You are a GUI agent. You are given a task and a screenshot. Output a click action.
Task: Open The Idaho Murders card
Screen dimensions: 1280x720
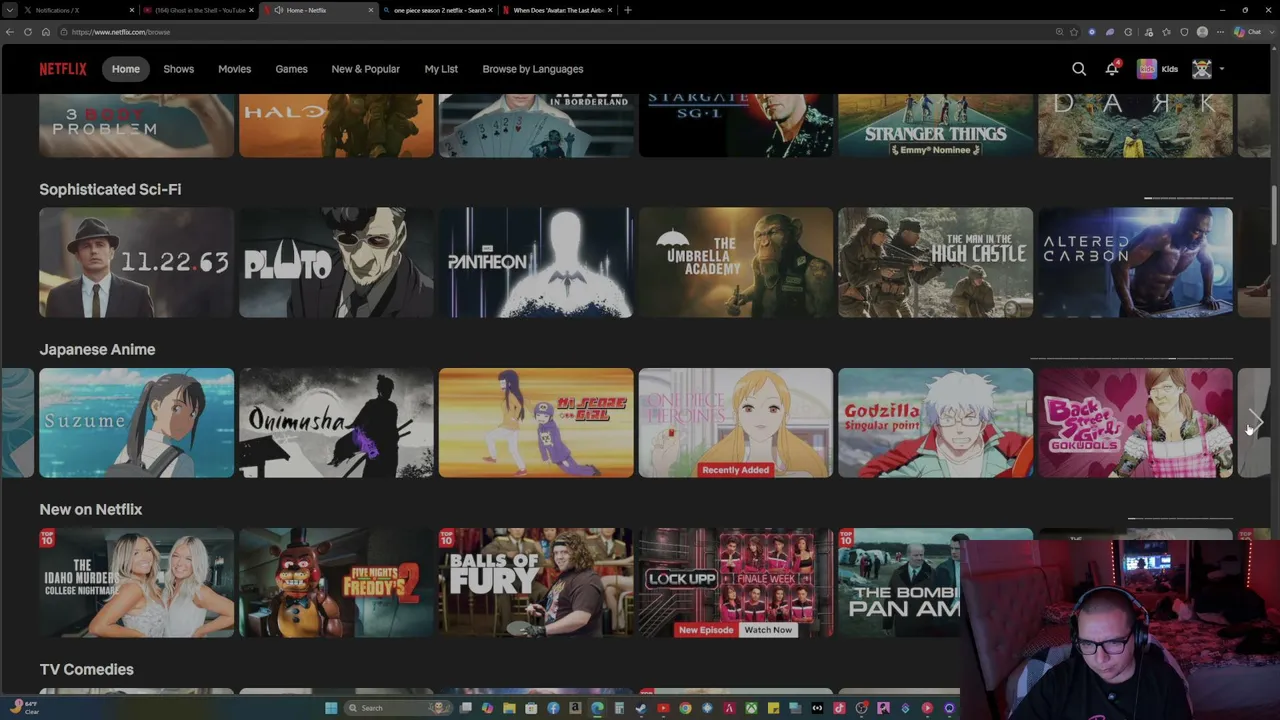[x=136, y=583]
